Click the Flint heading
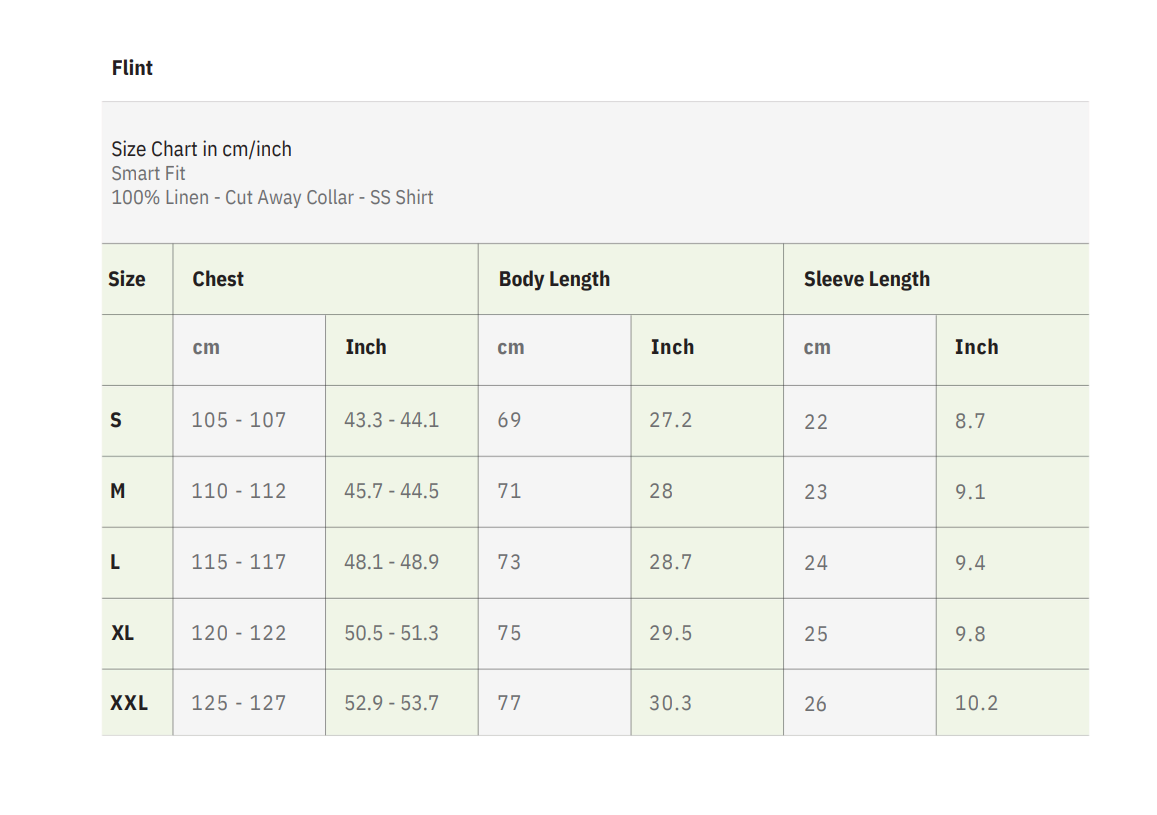The width and height of the screenshot is (1157, 815). (132, 68)
